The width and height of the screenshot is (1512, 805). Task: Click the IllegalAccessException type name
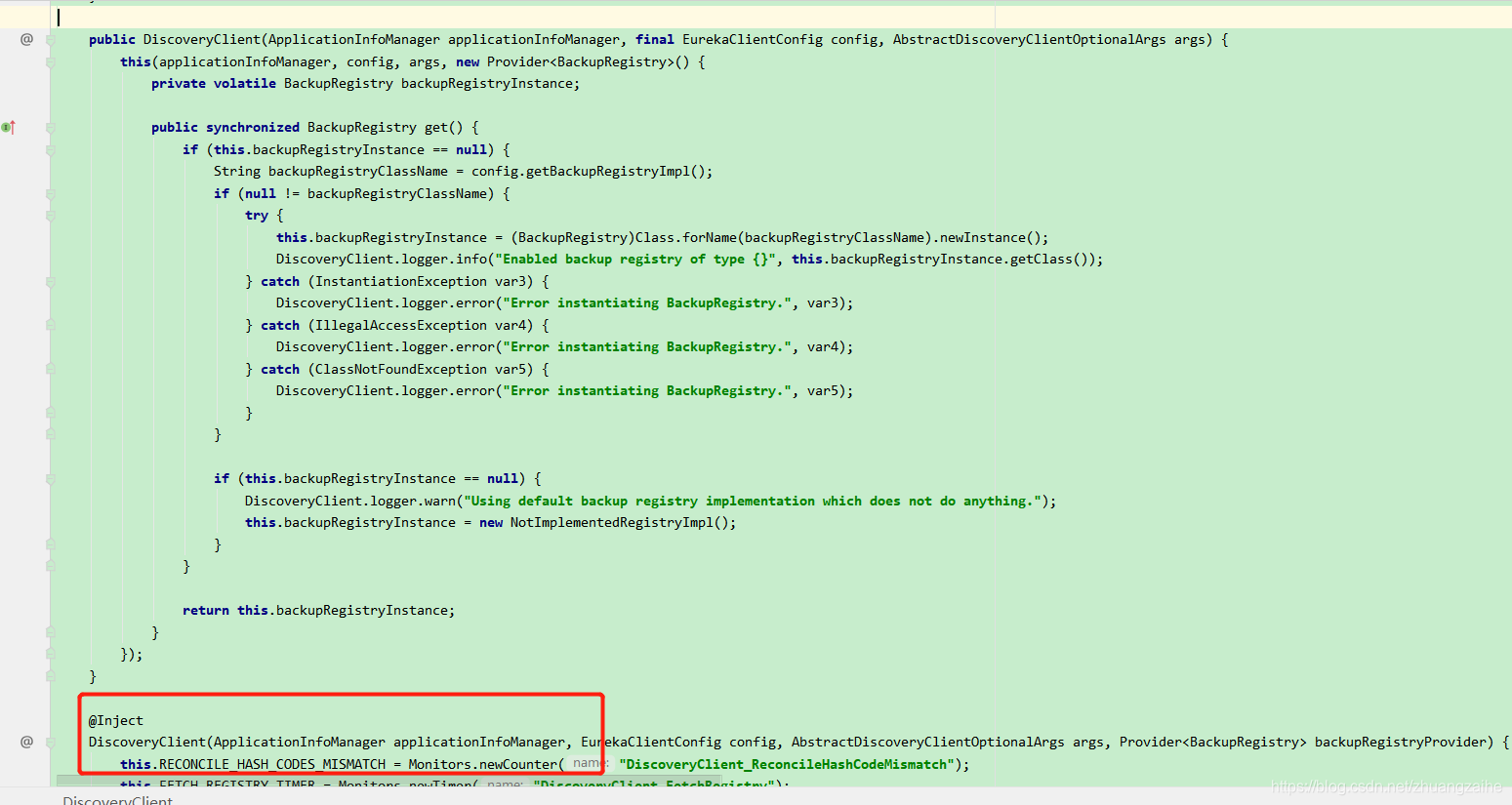401,325
